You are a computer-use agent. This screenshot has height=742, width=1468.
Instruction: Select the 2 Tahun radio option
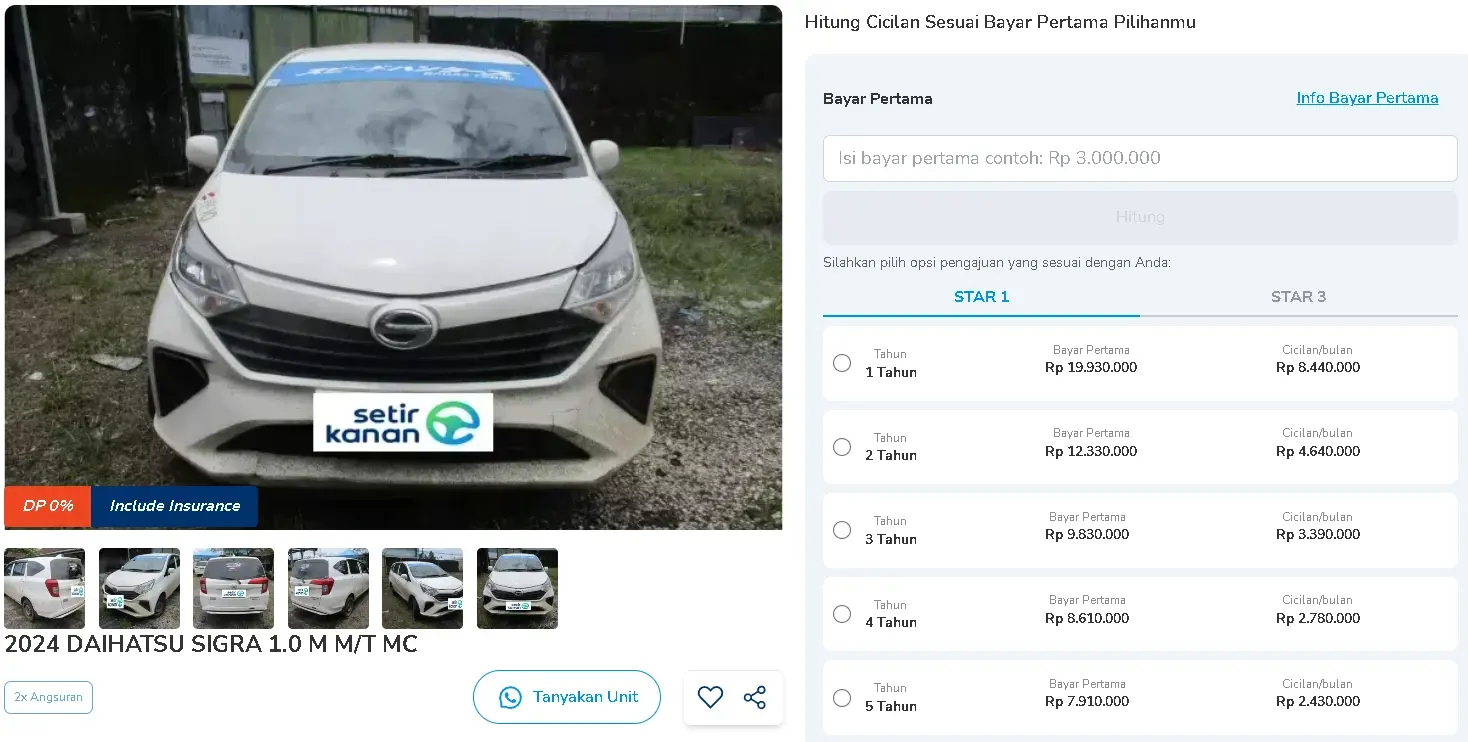pos(842,447)
